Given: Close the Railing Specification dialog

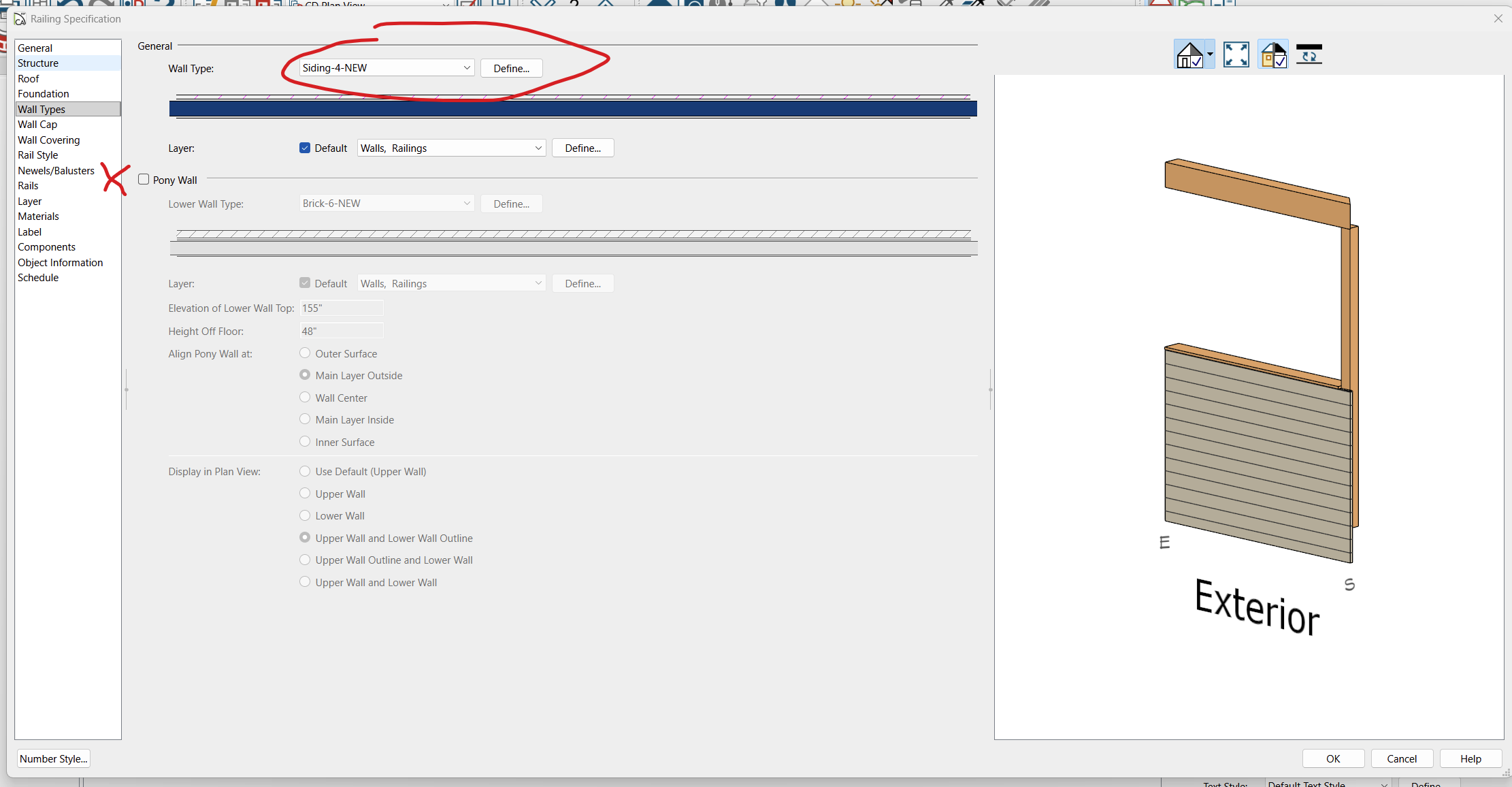Looking at the screenshot, I should click(x=1498, y=18).
